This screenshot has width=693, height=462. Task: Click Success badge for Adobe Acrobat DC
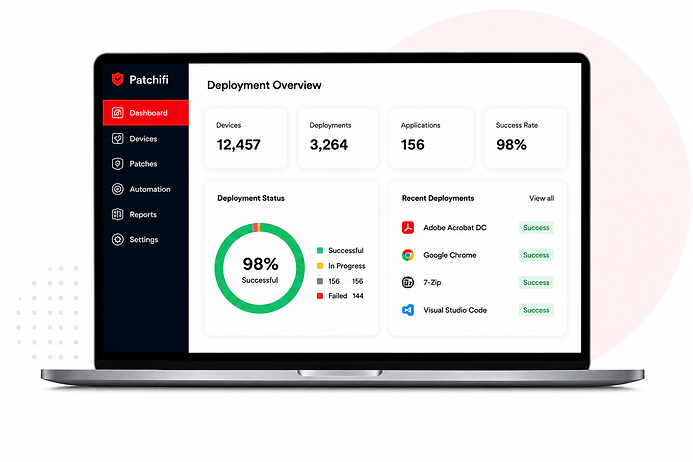(x=536, y=228)
